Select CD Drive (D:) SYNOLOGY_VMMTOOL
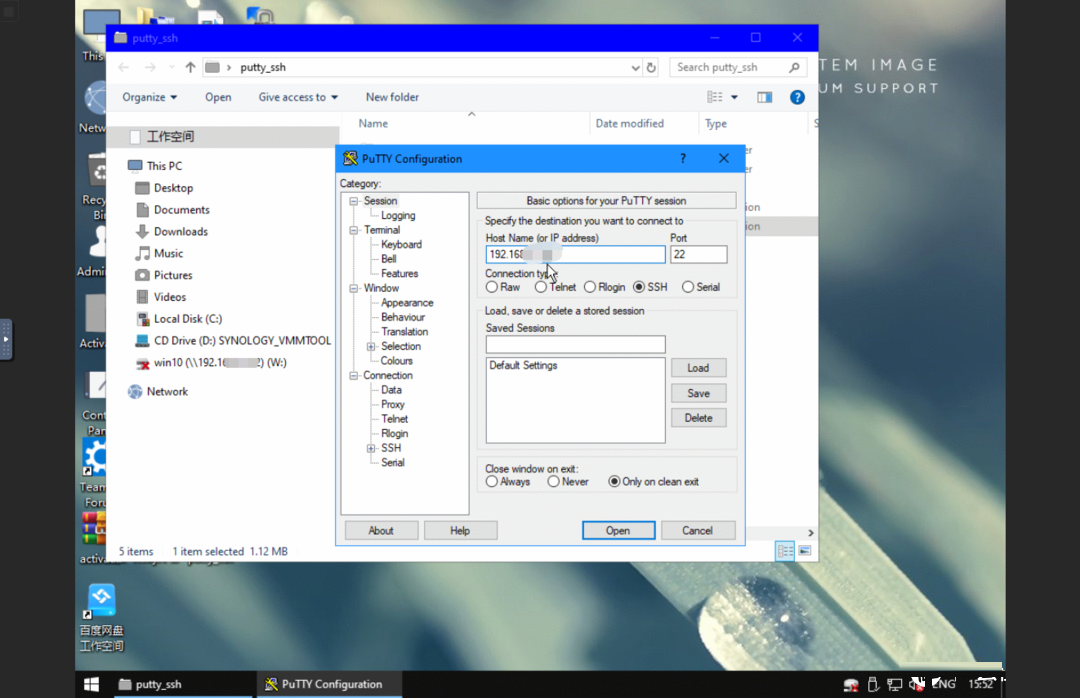Viewport: 1080px width, 698px height. (x=242, y=341)
